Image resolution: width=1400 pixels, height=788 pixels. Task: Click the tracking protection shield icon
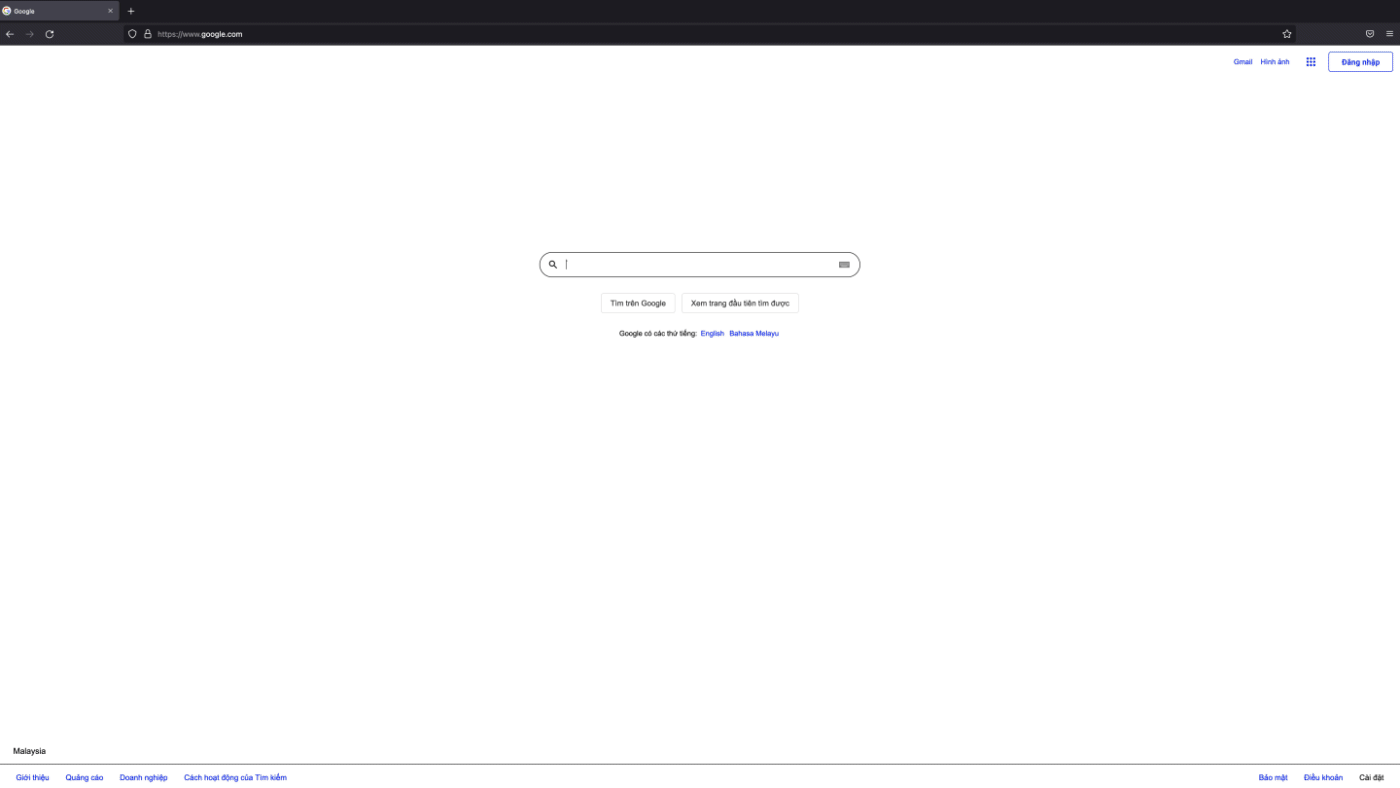click(132, 34)
